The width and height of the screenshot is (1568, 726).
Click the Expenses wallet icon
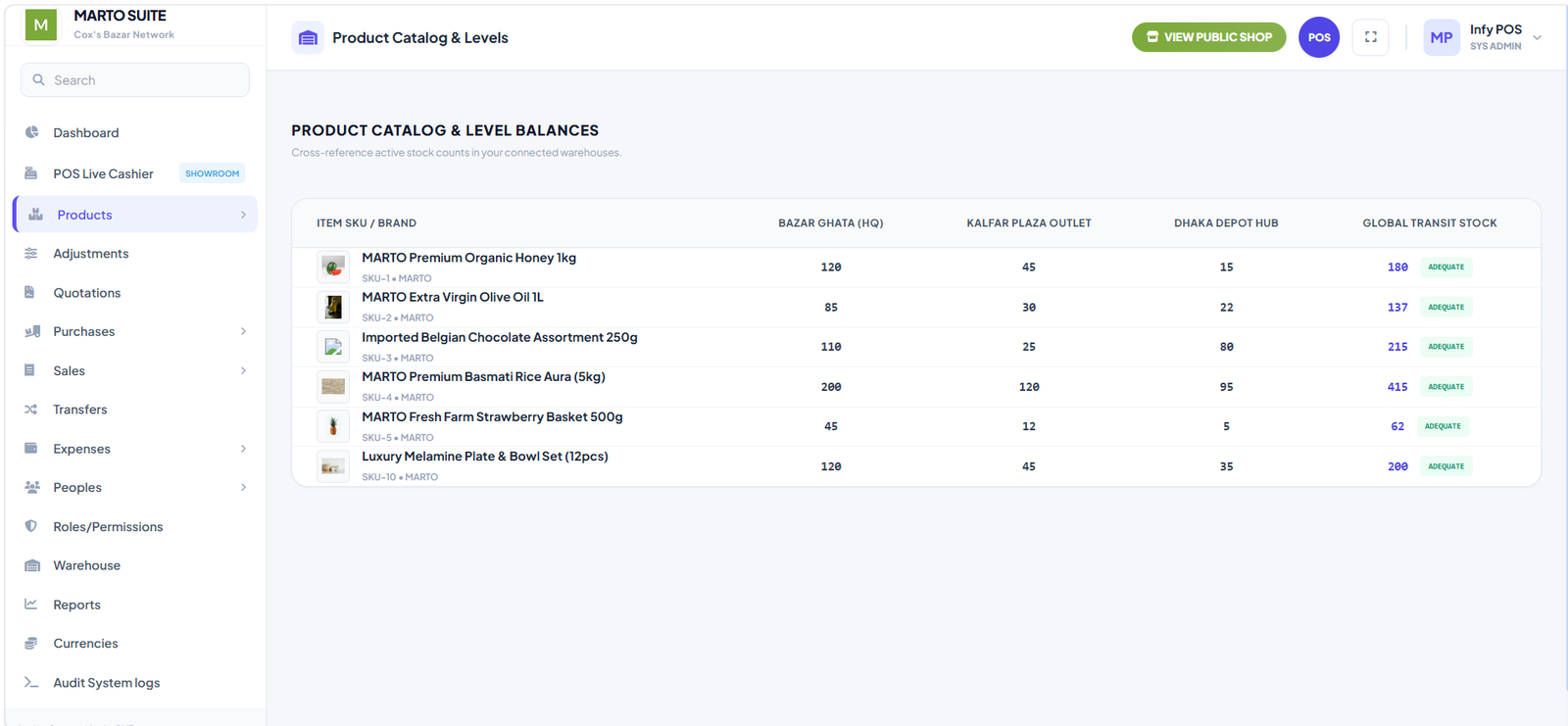(x=31, y=448)
